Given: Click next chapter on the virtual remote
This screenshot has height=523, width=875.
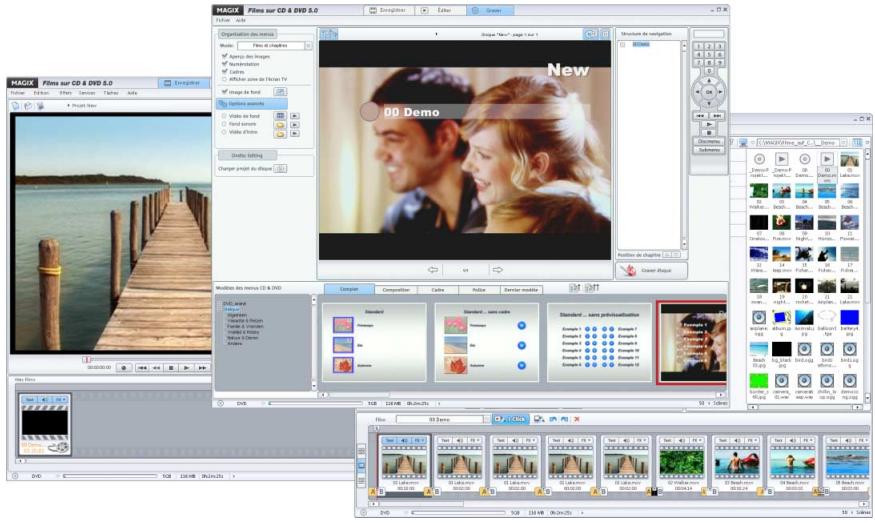Looking at the screenshot, I should point(717,116).
